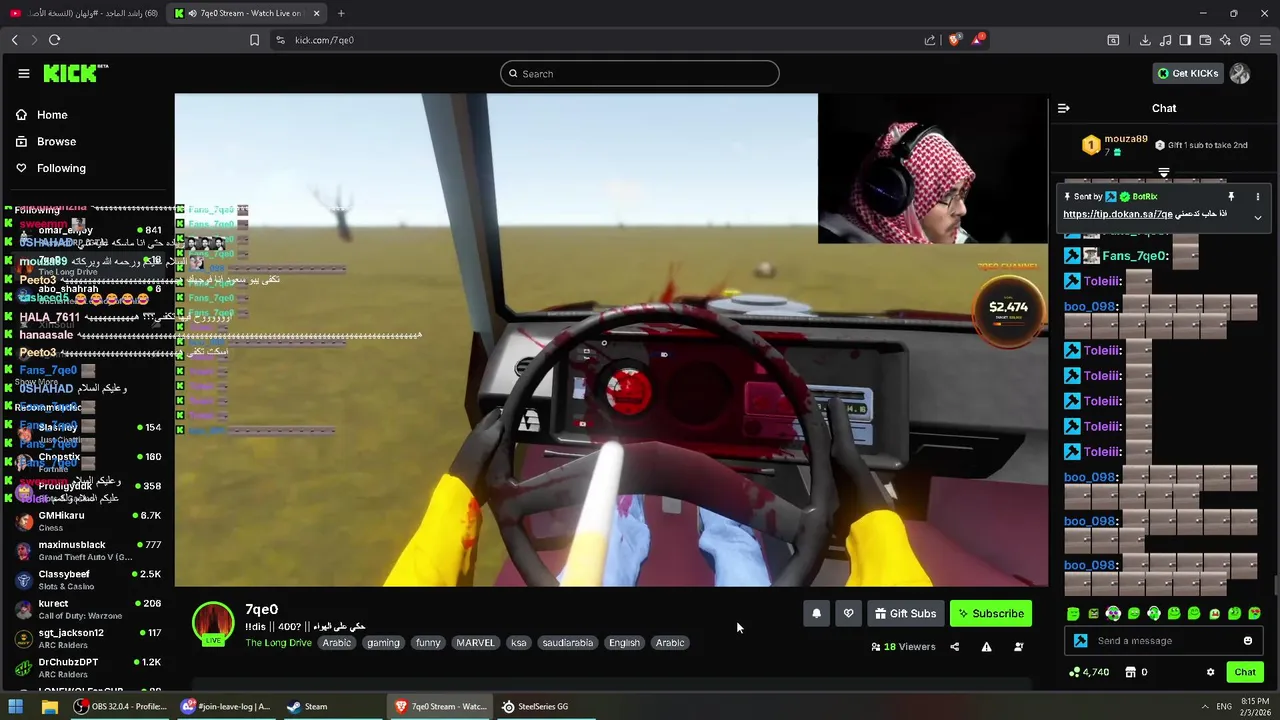The width and height of the screenshot is (1280, 720).
Task: Open chat settings gear
Action: (x=1210, y=672)
